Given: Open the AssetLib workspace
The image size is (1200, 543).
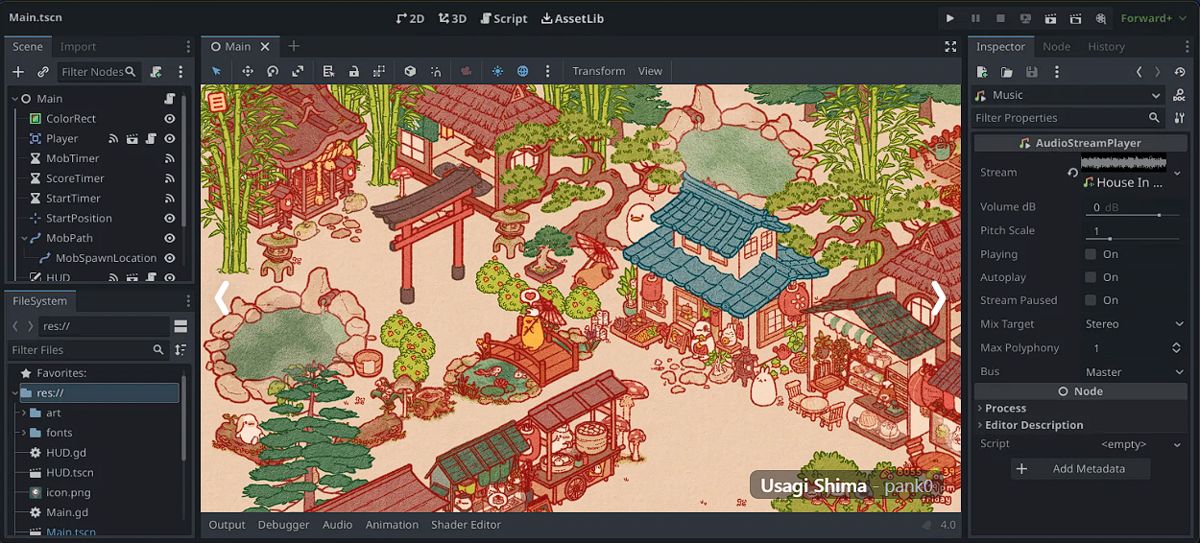Looking at the screenshot, I should click(x=572, y=18).
